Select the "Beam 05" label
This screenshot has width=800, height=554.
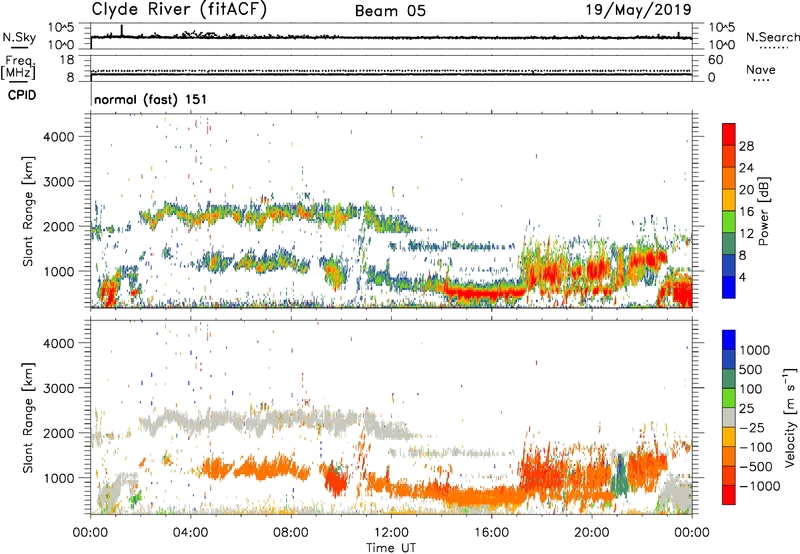click(x=390, y=11)
